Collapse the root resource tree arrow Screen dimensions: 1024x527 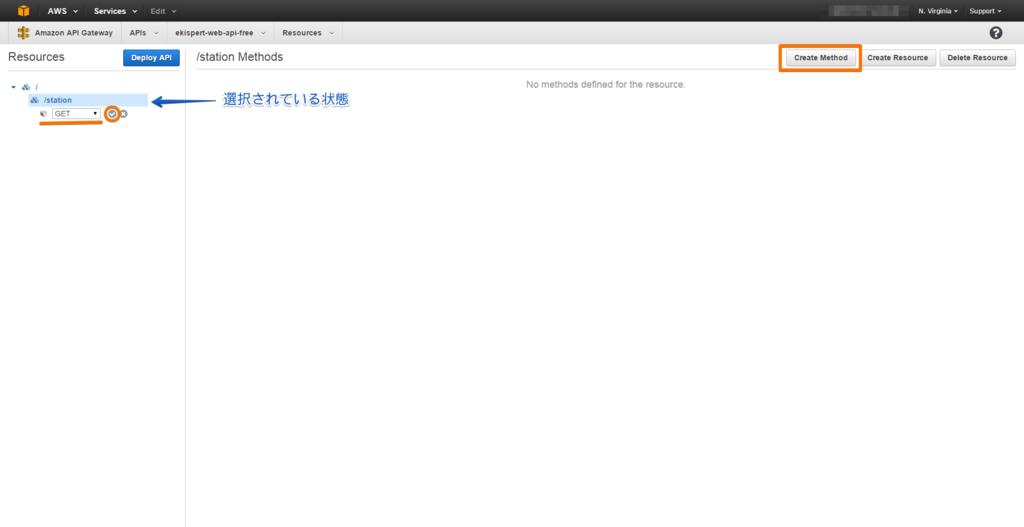(13, 87)
